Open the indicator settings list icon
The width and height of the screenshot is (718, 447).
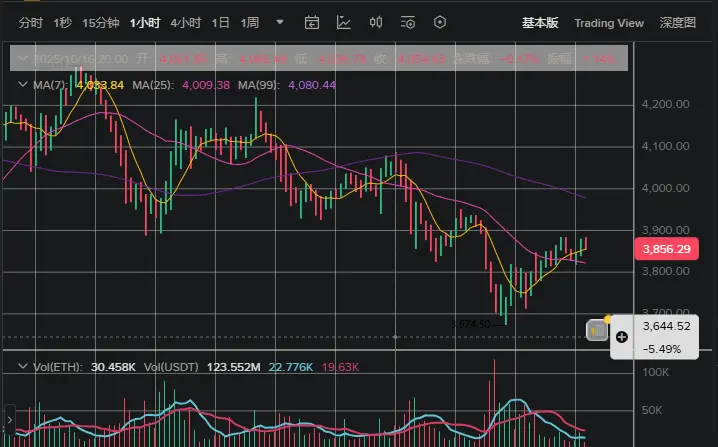click(408, 22)
